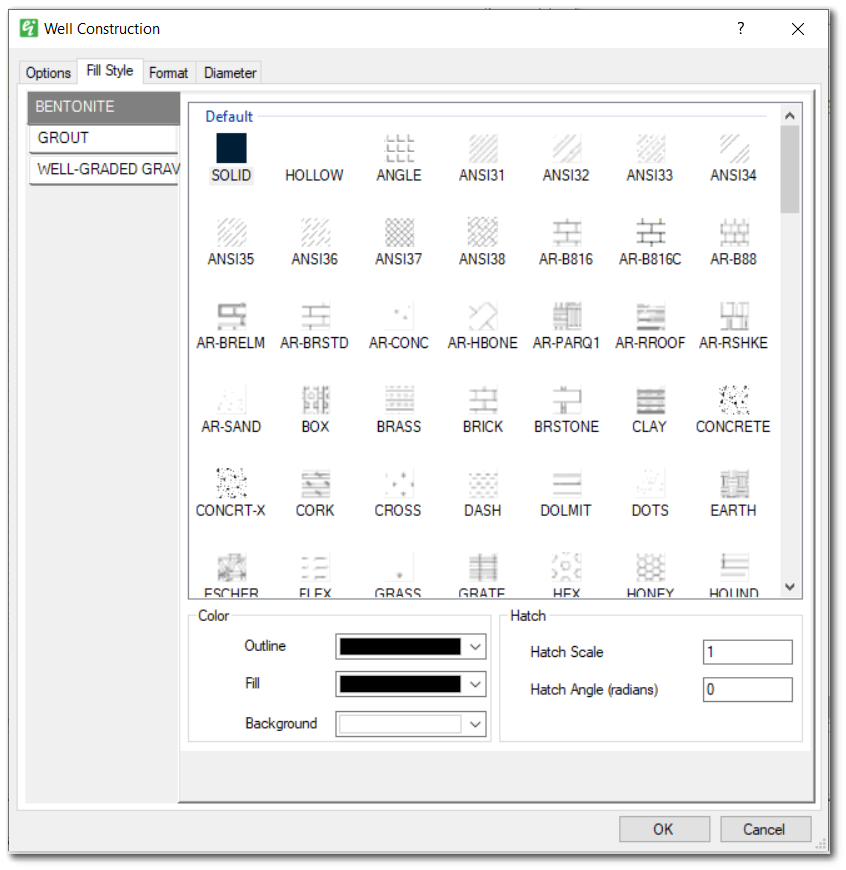
Task: Click the Cancel button
Action: (x=765, y=829)
